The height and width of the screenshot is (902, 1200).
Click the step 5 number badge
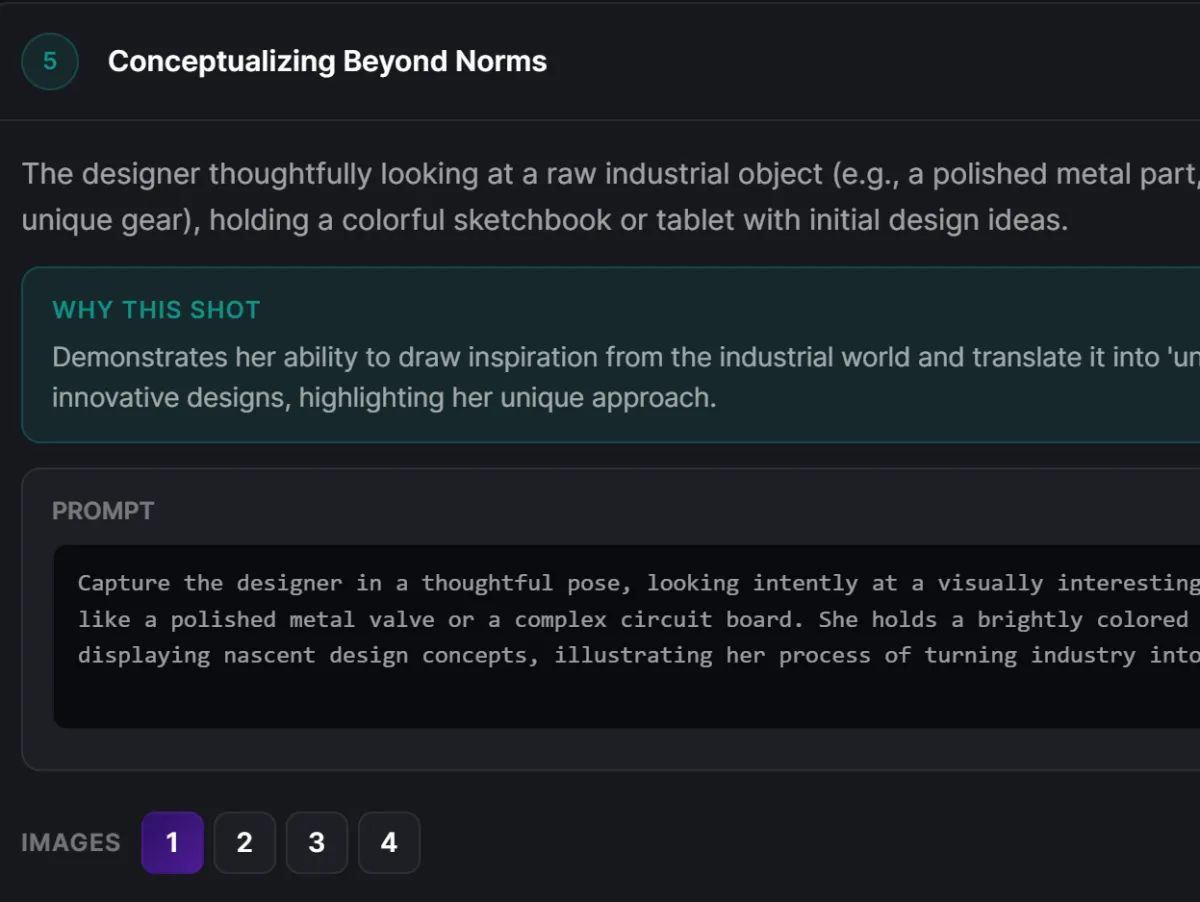click(x=50, y=62)
